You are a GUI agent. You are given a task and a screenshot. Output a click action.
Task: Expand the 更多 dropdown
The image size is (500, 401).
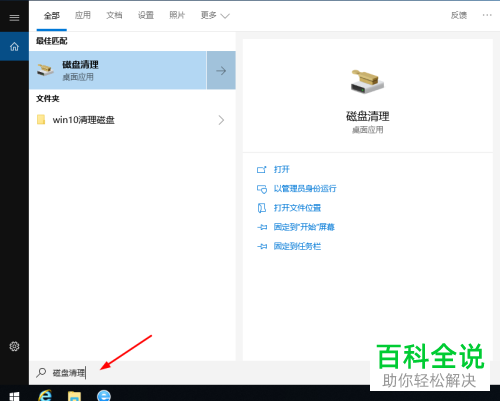tap(215, 15)
